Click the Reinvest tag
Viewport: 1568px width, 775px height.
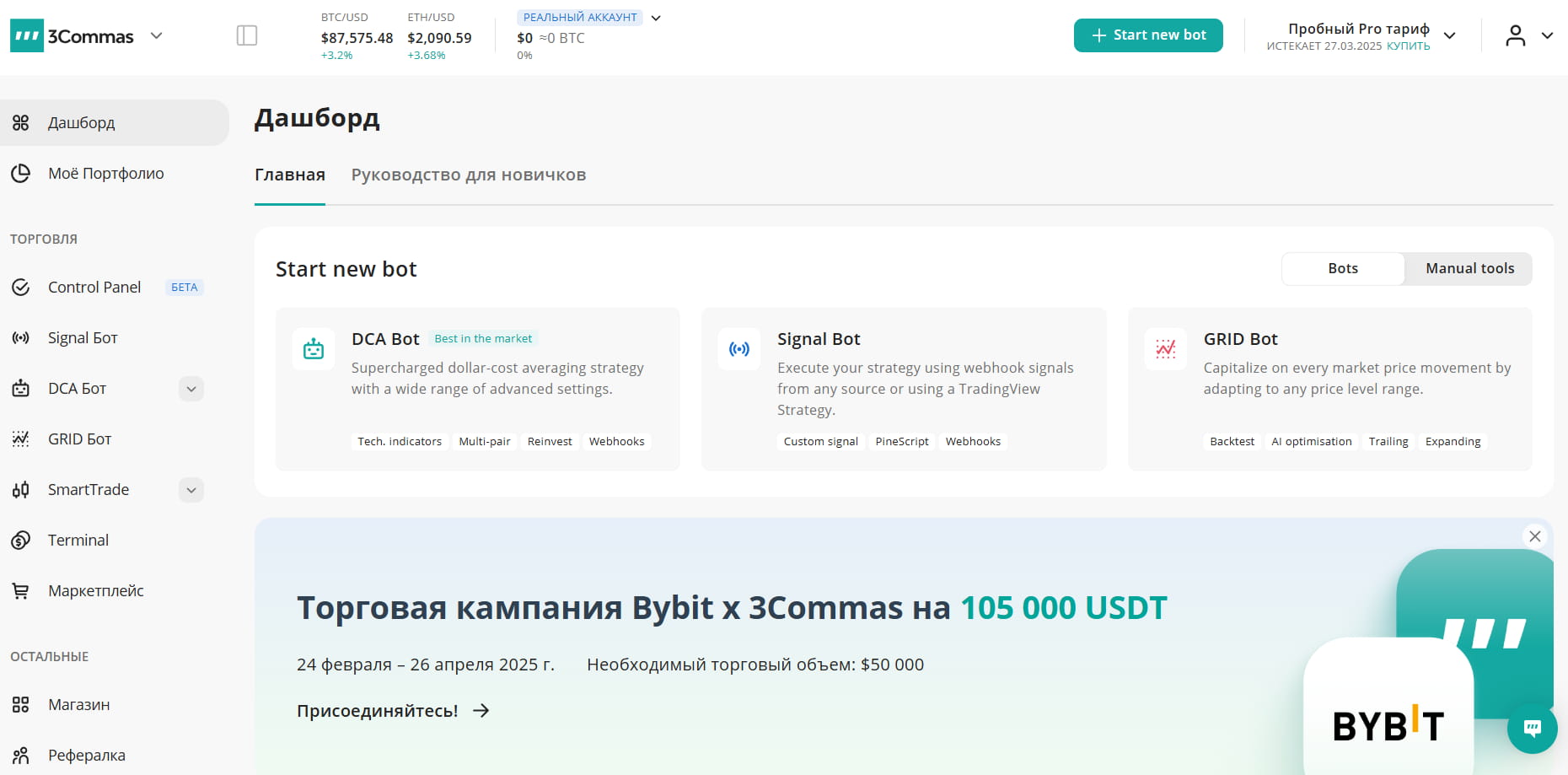click(x=550, y=442)
